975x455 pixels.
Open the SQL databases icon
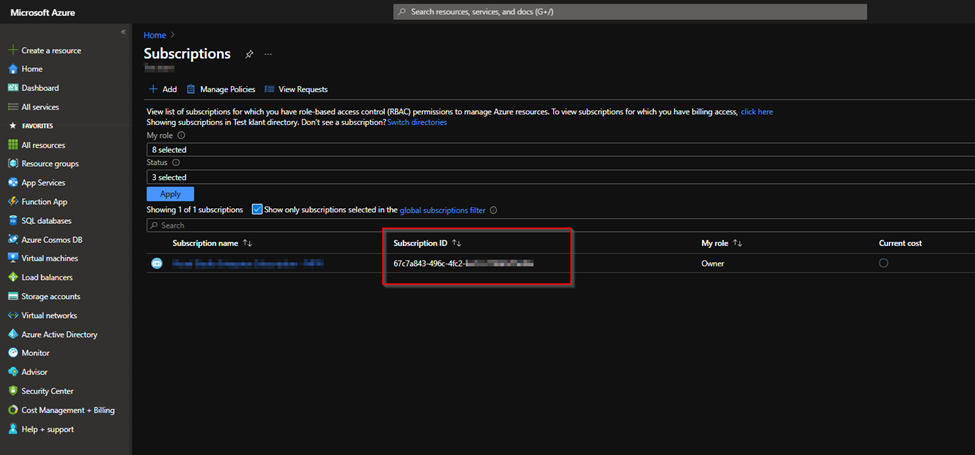(12, 221)
